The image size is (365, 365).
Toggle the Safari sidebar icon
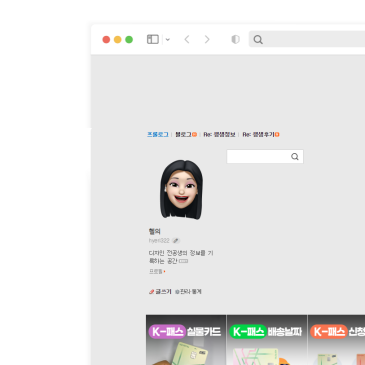click(x=153, y=39)
